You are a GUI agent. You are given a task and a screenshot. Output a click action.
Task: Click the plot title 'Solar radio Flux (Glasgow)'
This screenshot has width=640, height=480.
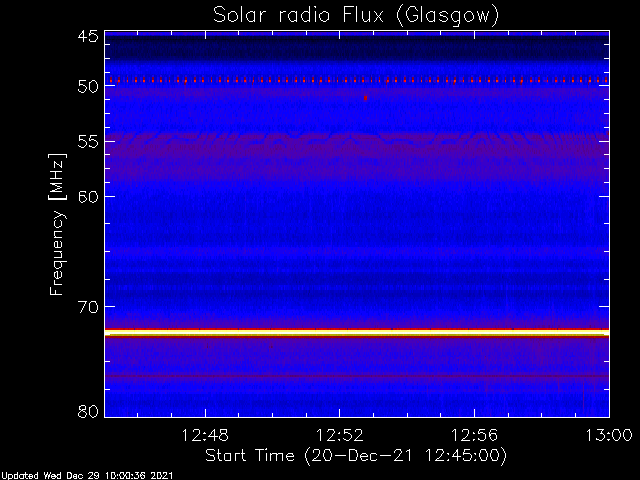click(356, 16)
